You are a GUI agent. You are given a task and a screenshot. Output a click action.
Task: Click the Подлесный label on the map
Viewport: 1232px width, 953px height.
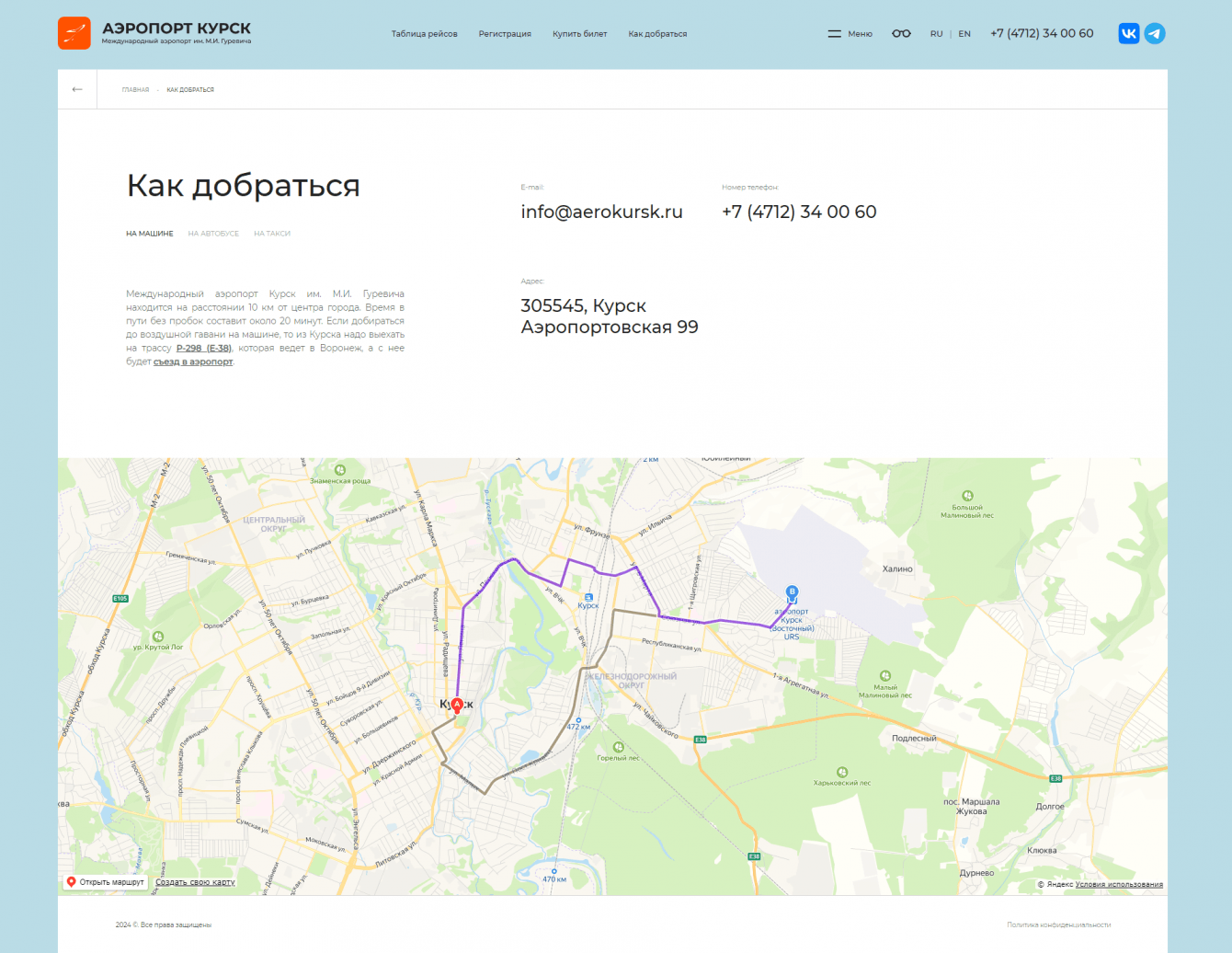pos(914,739)
